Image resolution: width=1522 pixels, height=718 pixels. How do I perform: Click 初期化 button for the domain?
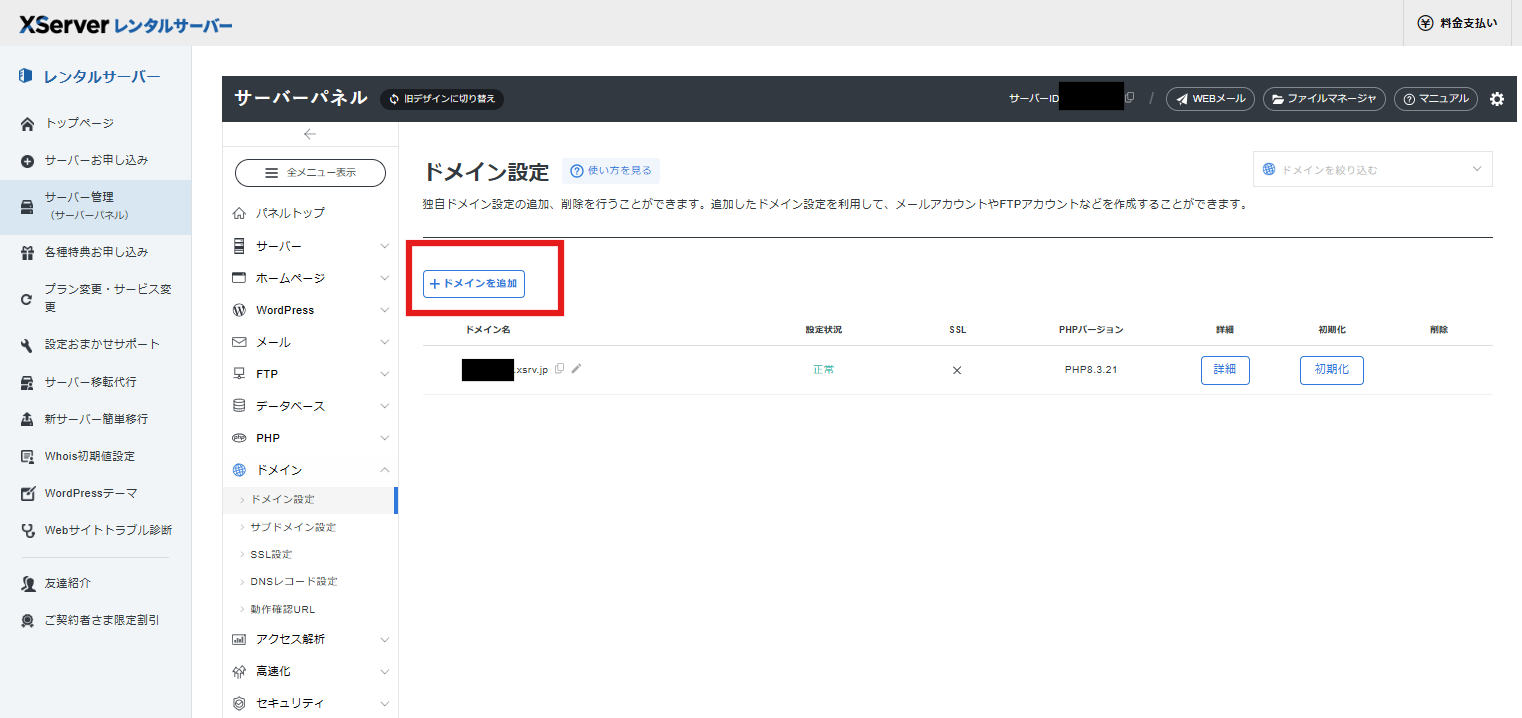(x=1331, y=370)
